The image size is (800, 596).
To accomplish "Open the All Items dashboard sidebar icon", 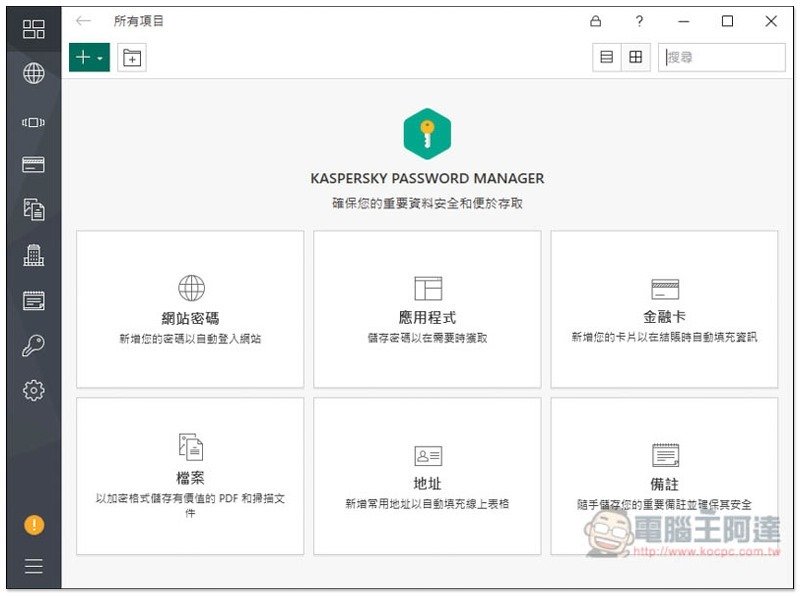I will coord(33,29).
